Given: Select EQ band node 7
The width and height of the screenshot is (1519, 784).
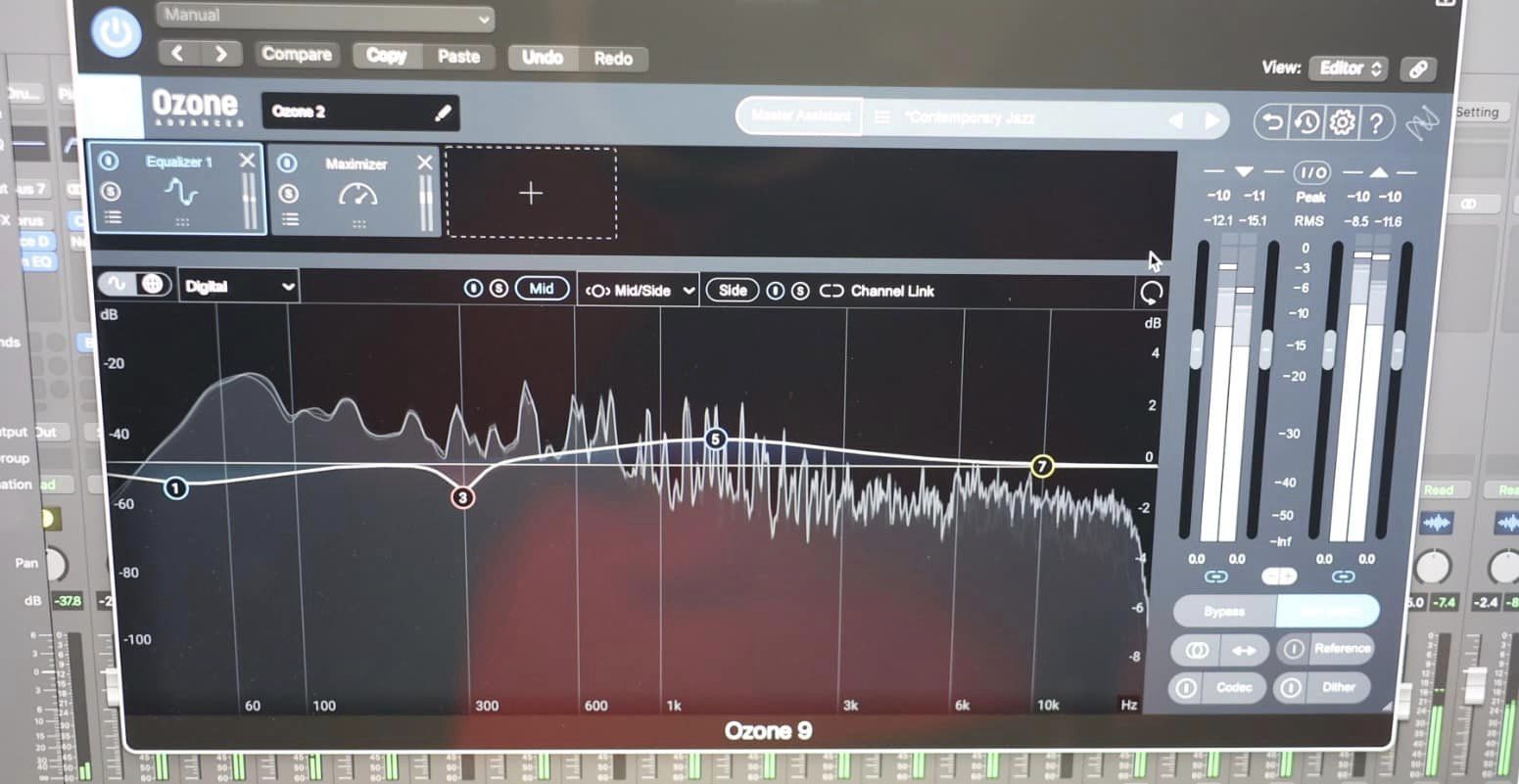Looking at the screenshot, I should tap(1042, 466).
